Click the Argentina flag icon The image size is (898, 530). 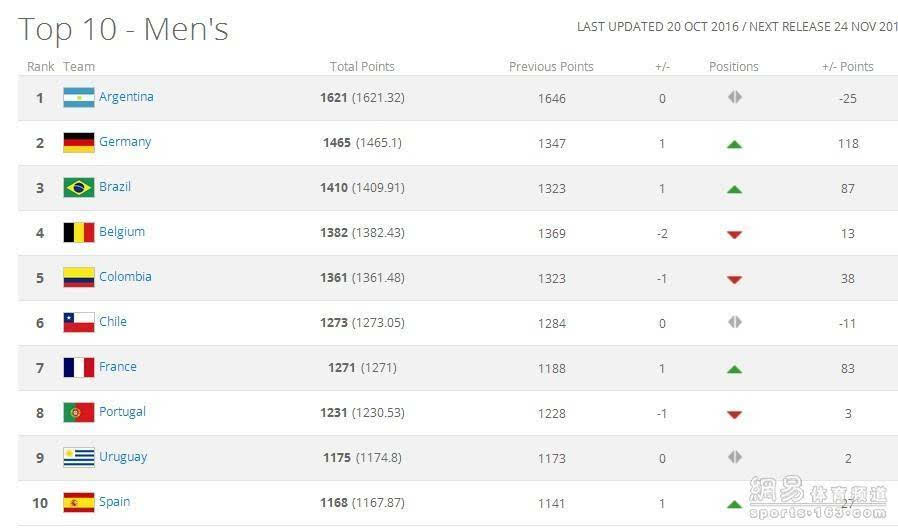pos(78,98)
